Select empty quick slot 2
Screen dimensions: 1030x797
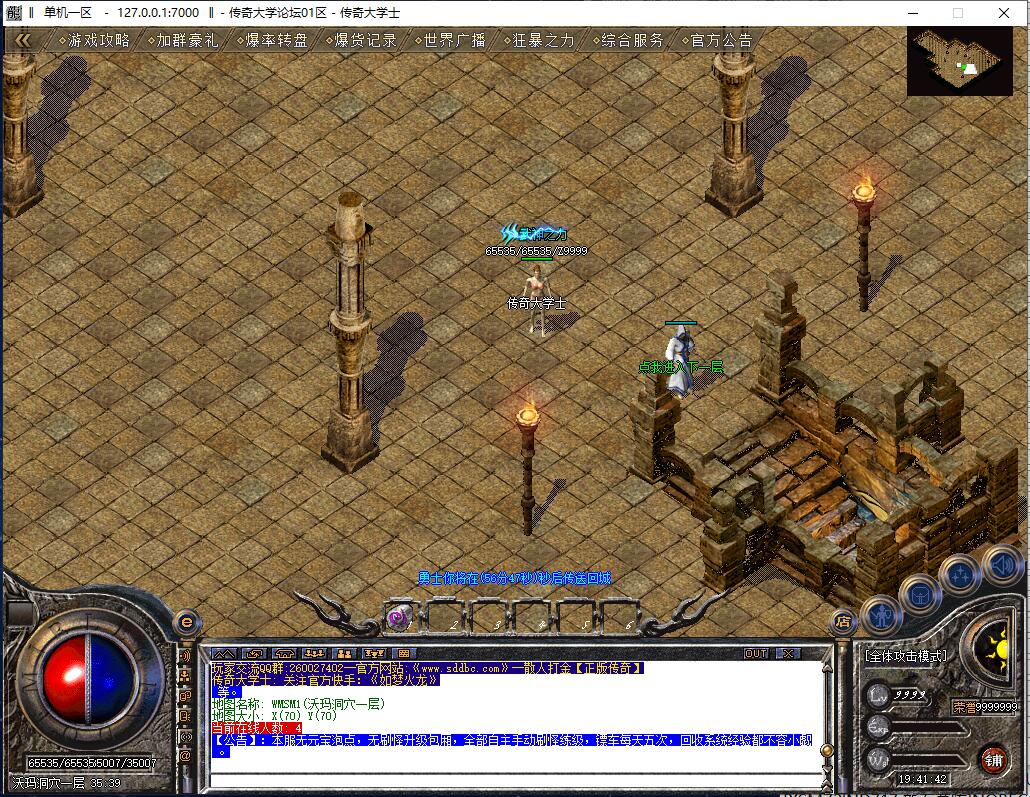(446, 618)
